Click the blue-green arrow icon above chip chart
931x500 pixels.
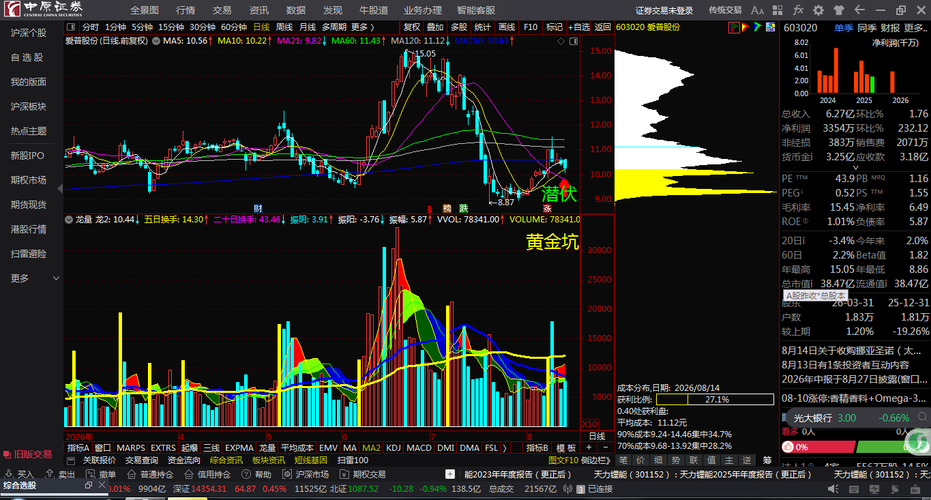point(758,27)
